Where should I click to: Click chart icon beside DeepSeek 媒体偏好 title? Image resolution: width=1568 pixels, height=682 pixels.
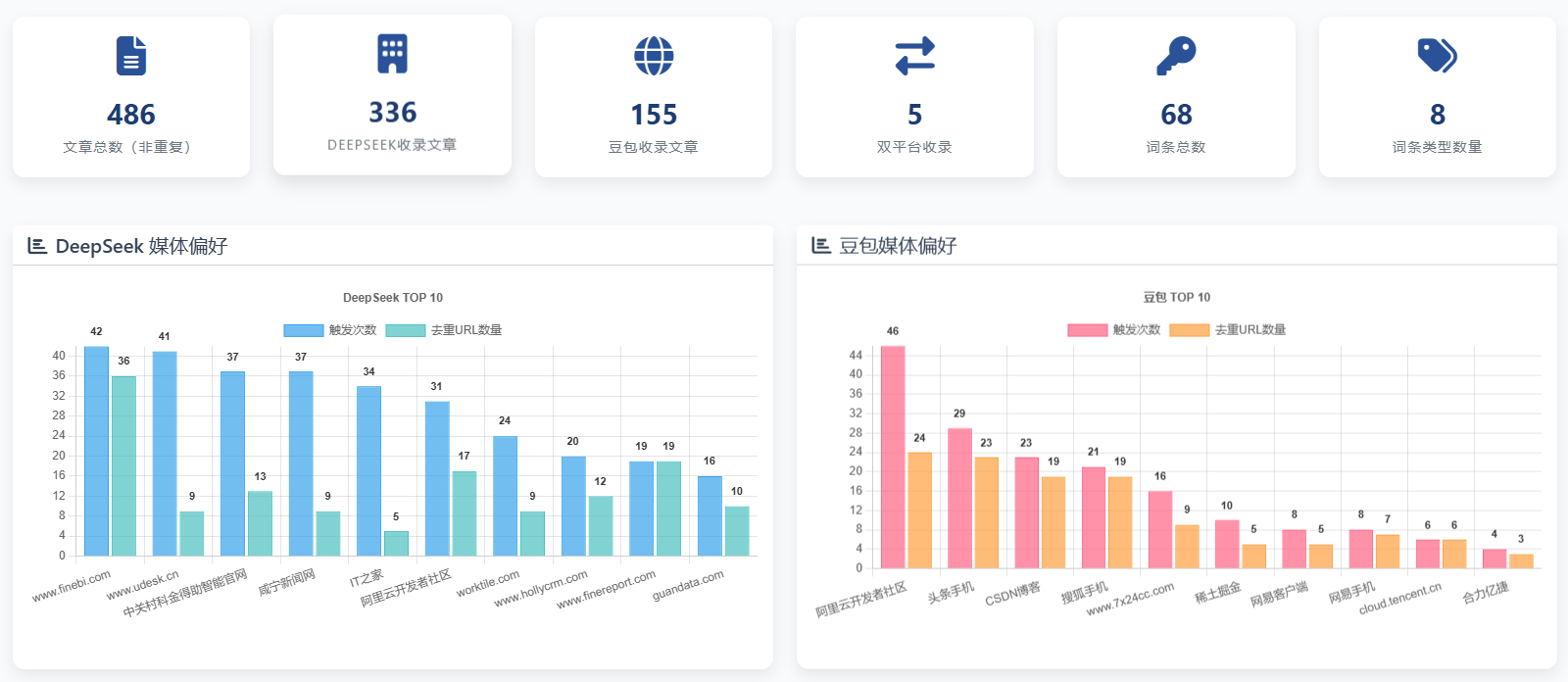37,246
